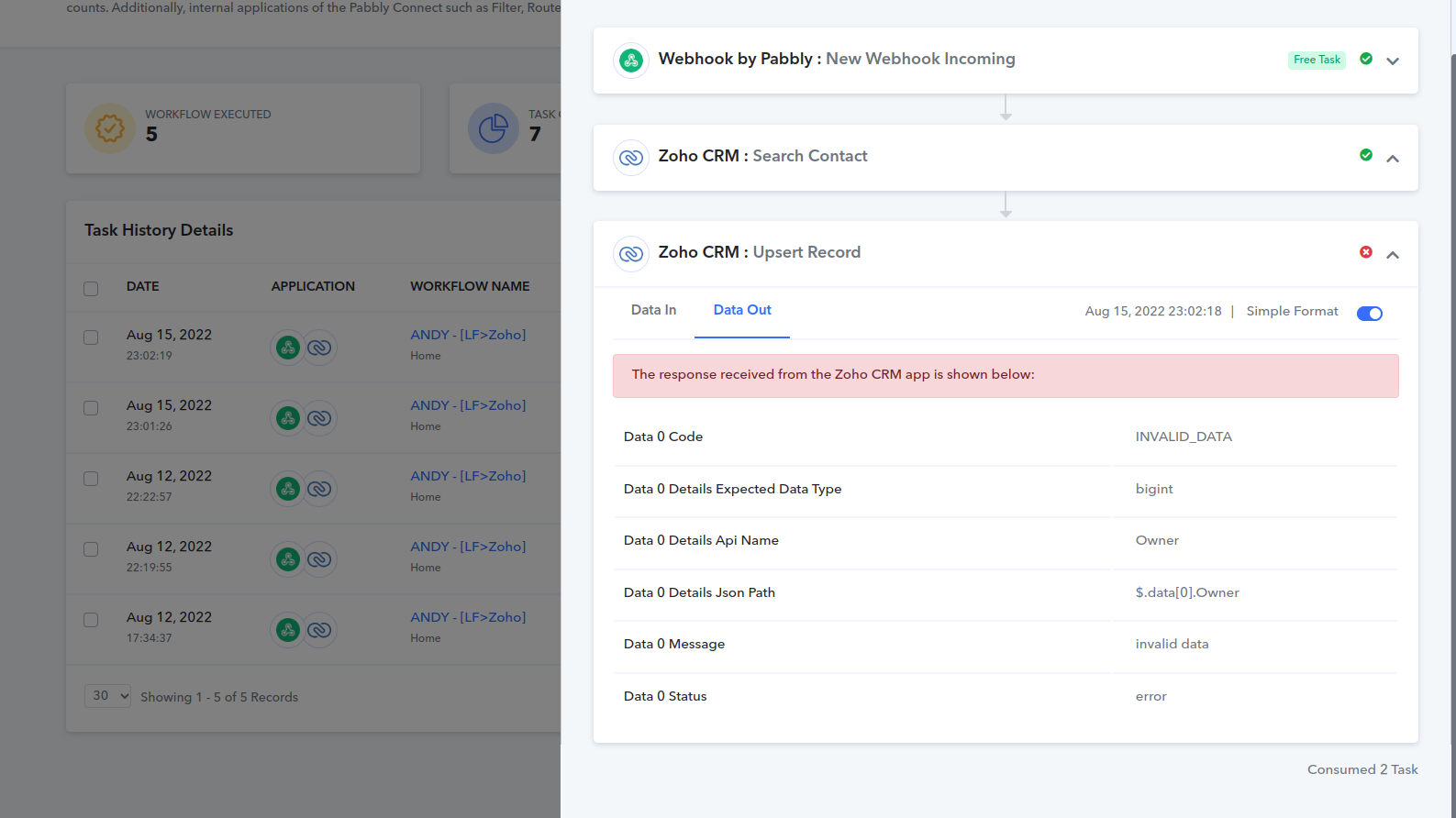Click Zoho CRM app icon for 17:34:37 row

[319, 630]
